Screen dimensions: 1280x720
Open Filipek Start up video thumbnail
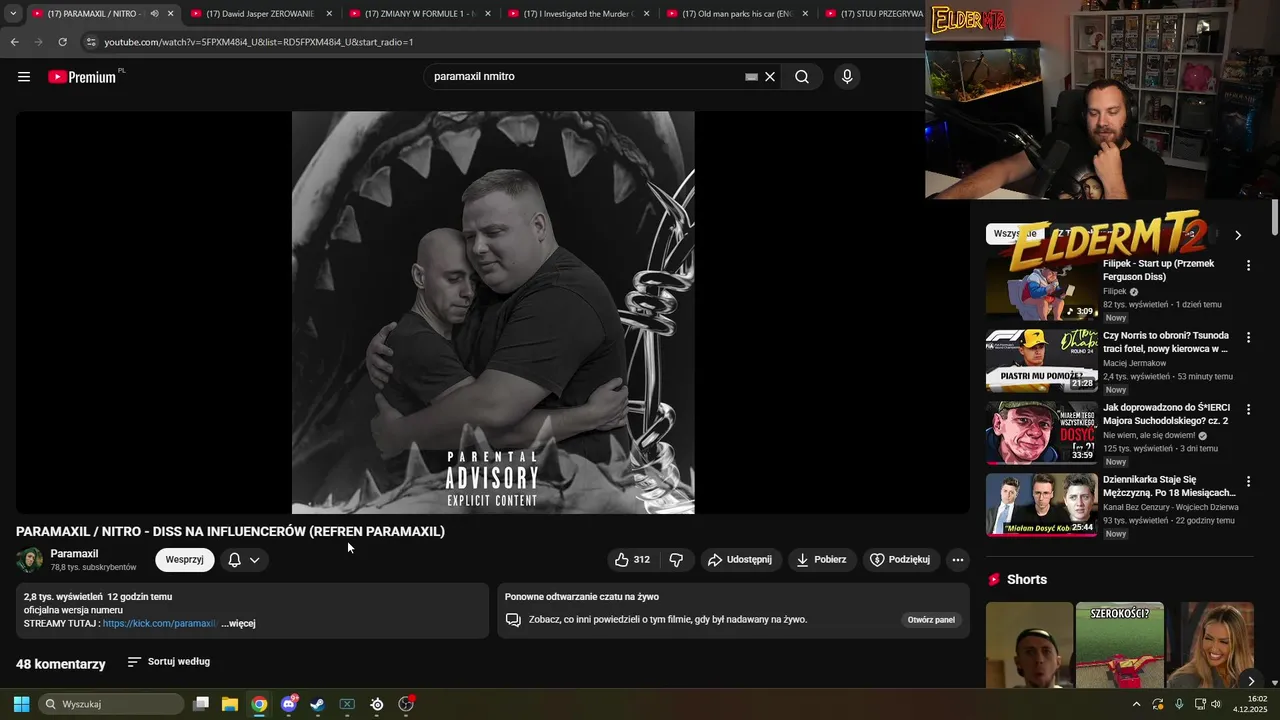pyautogui.click(x=1041, y=289)
